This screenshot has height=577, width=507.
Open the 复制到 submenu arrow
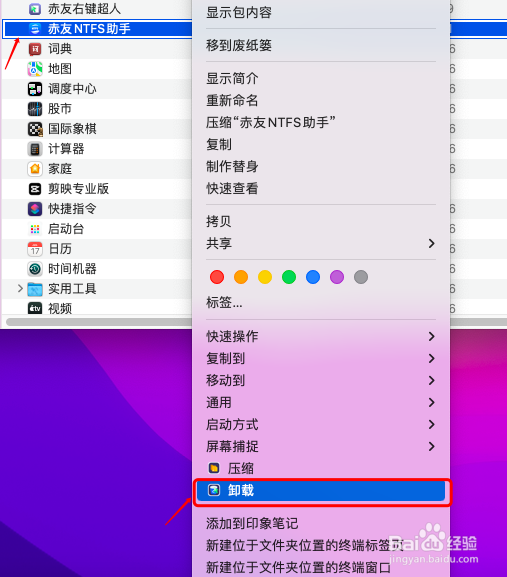(x=431, y=358)
